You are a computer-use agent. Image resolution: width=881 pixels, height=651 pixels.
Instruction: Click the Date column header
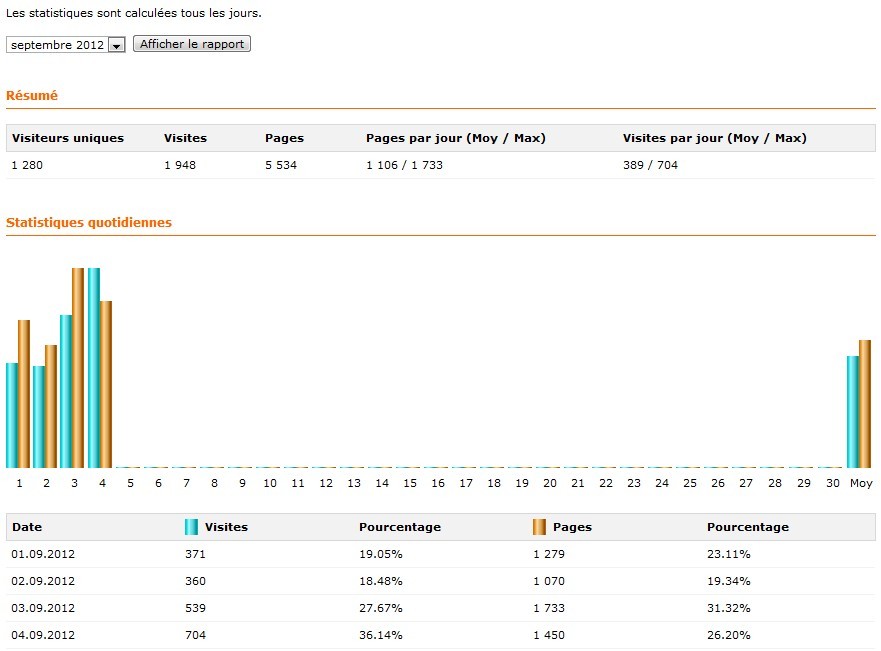(27, 527)
